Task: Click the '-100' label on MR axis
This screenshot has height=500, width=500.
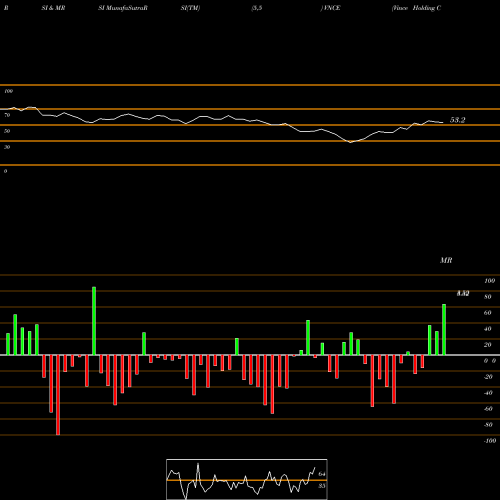Action: 489,441
